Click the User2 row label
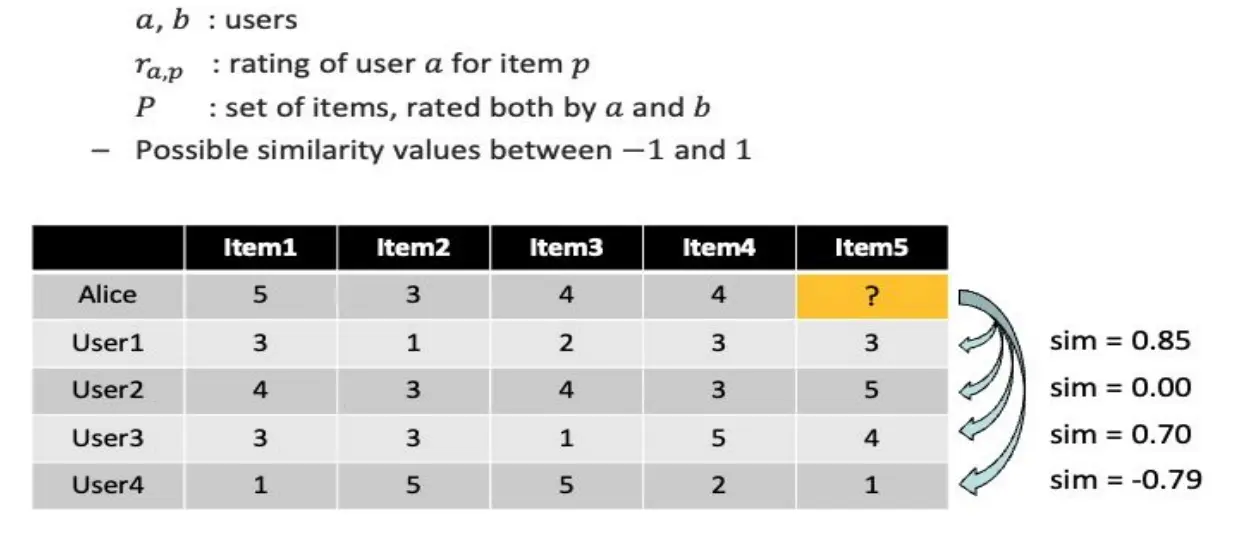This screenshot has width=1248, height=550. pyautogui.click(x=108, y=390)
